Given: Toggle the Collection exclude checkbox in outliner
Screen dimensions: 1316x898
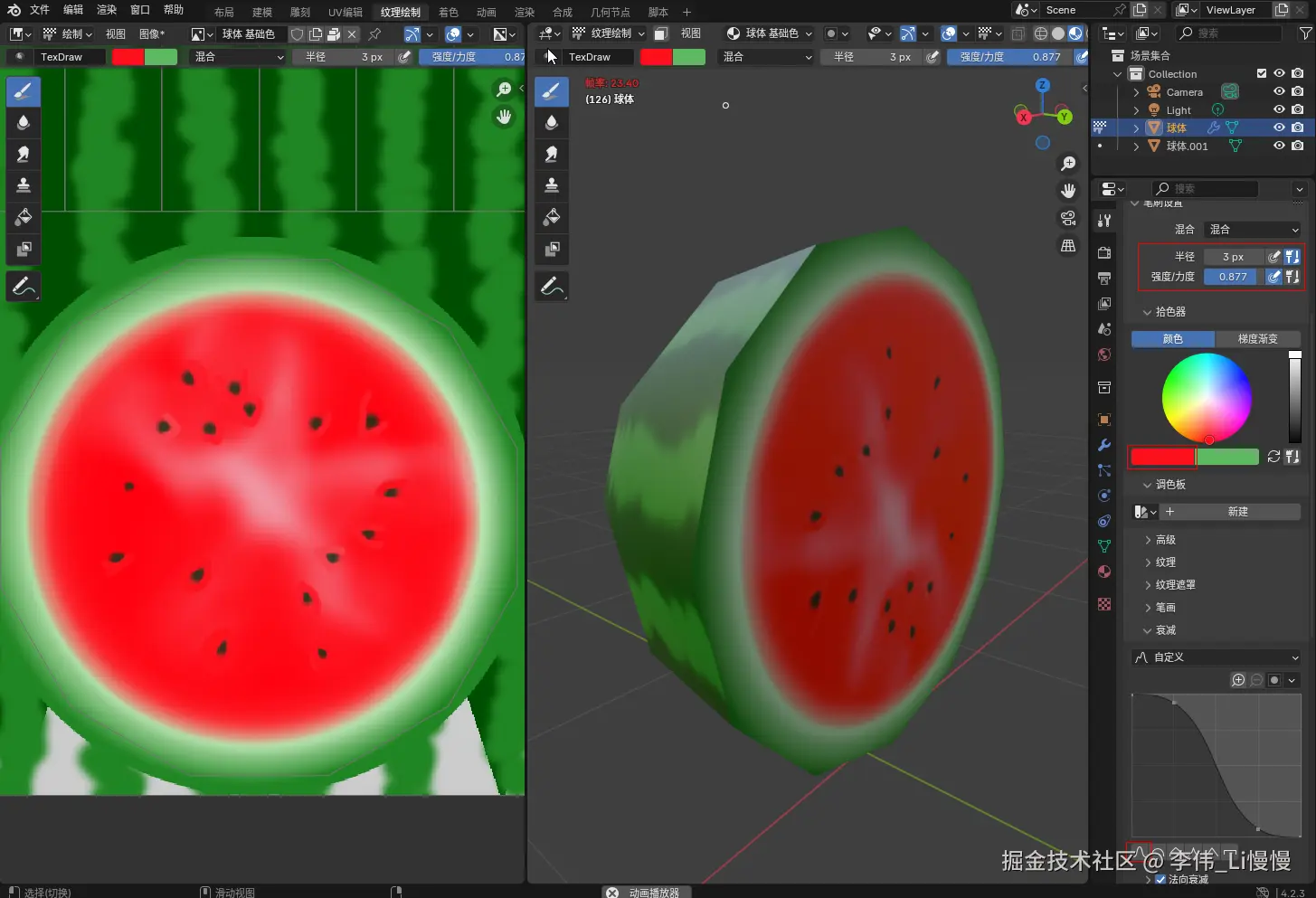Looking at the screenshot, I should (x=1262, y=73).
